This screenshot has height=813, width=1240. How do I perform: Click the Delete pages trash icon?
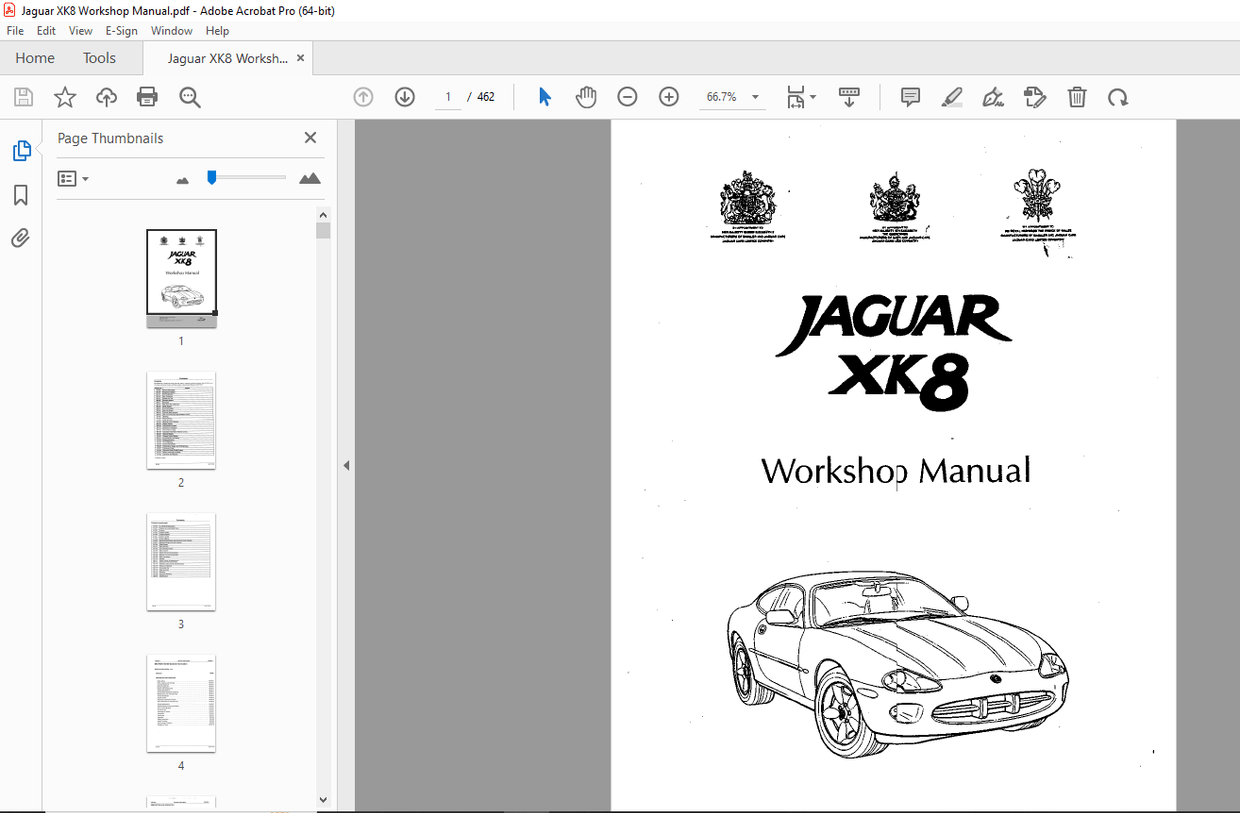1077,96
